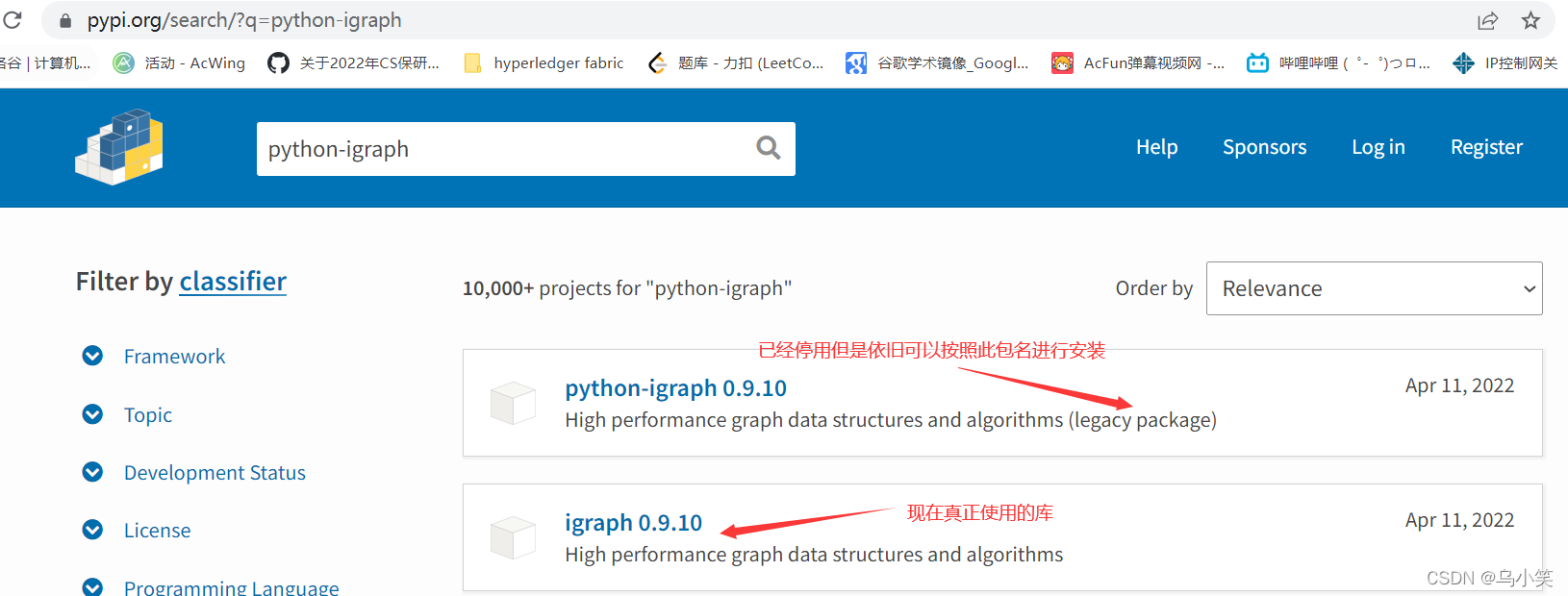Open the 活动 - AcWing bookmark

click(x=180, y=63)
